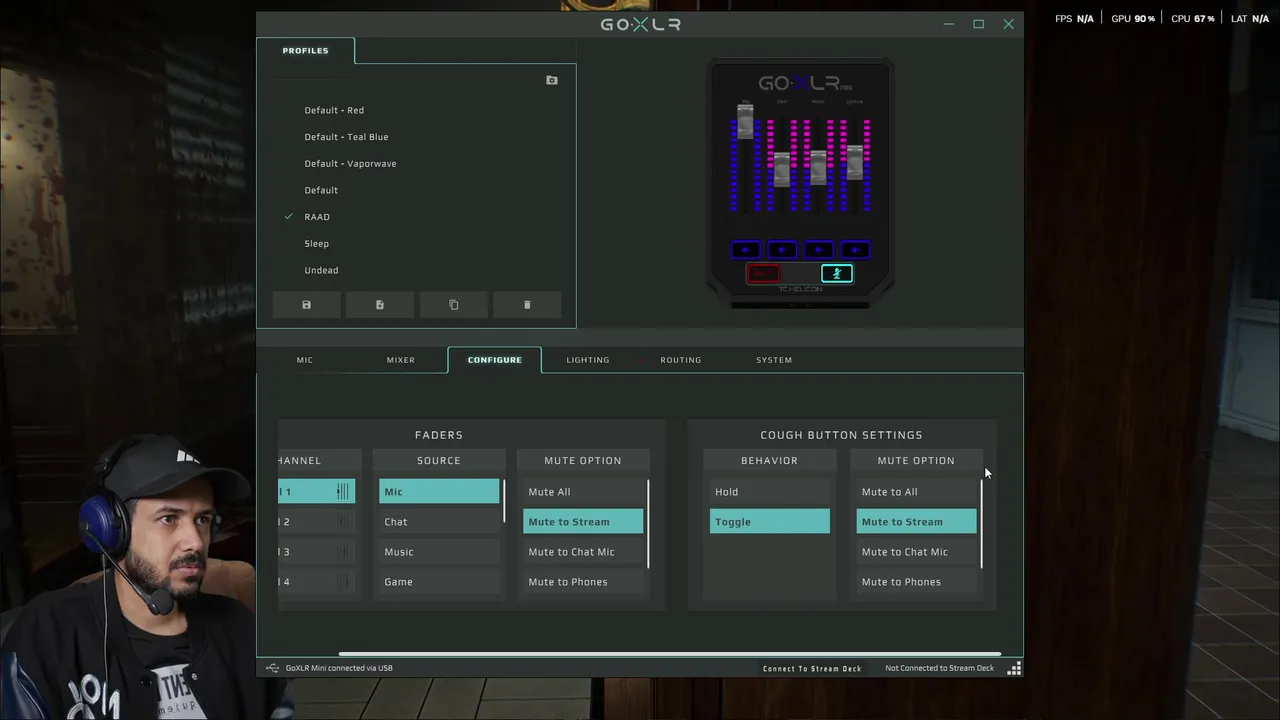
Task: Open the Routing tab
Action: (x=681, y=360)
